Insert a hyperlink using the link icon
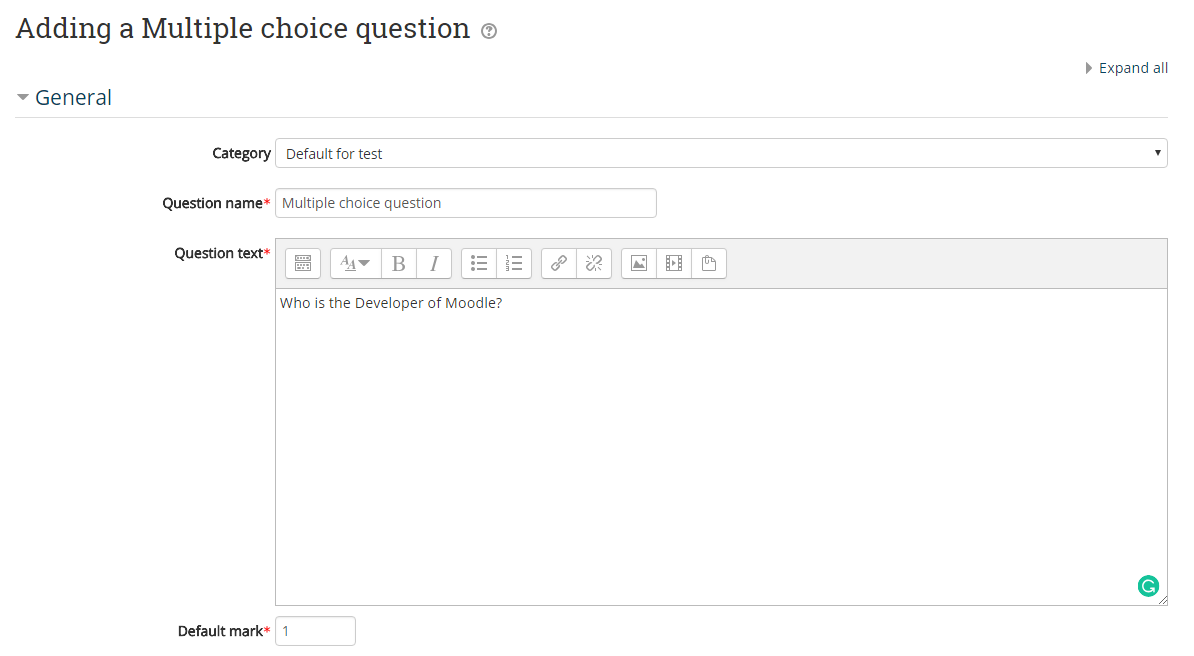This screenshot has width=1194, height=656. [x=558, y=263]
